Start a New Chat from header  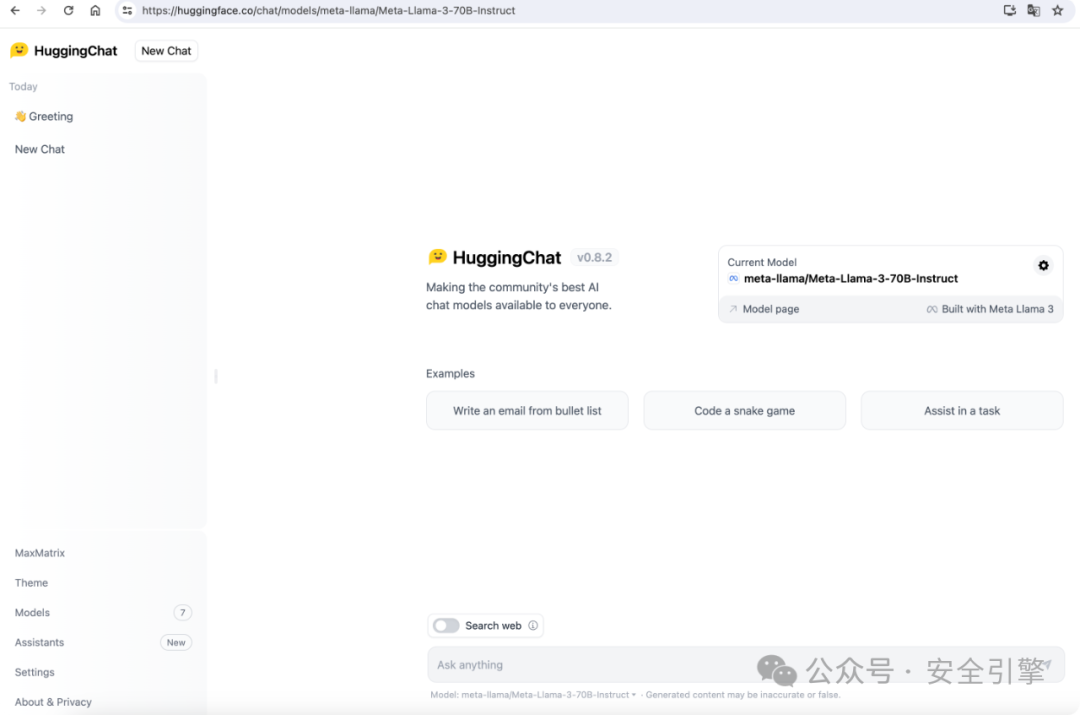166,51
